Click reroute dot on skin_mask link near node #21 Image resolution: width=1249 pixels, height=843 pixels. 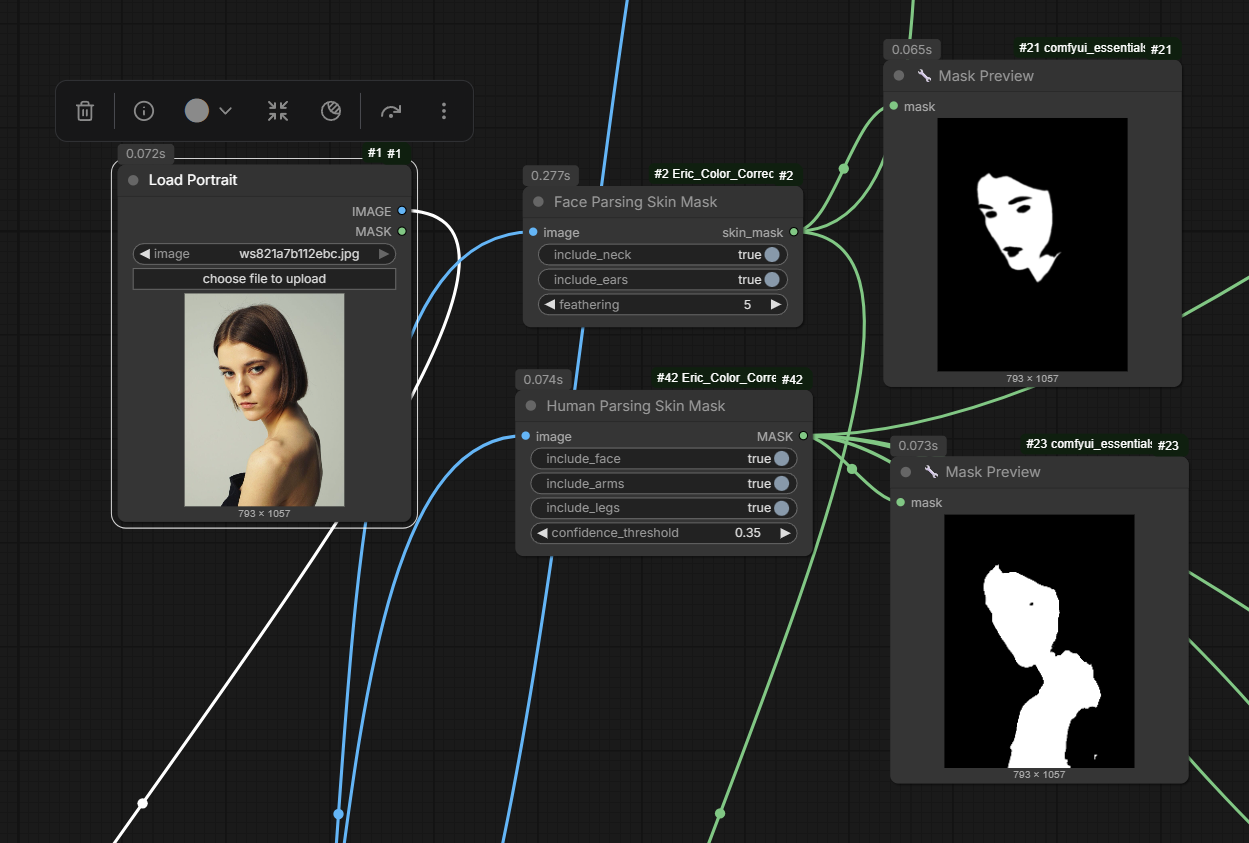(x=843, y=169)
